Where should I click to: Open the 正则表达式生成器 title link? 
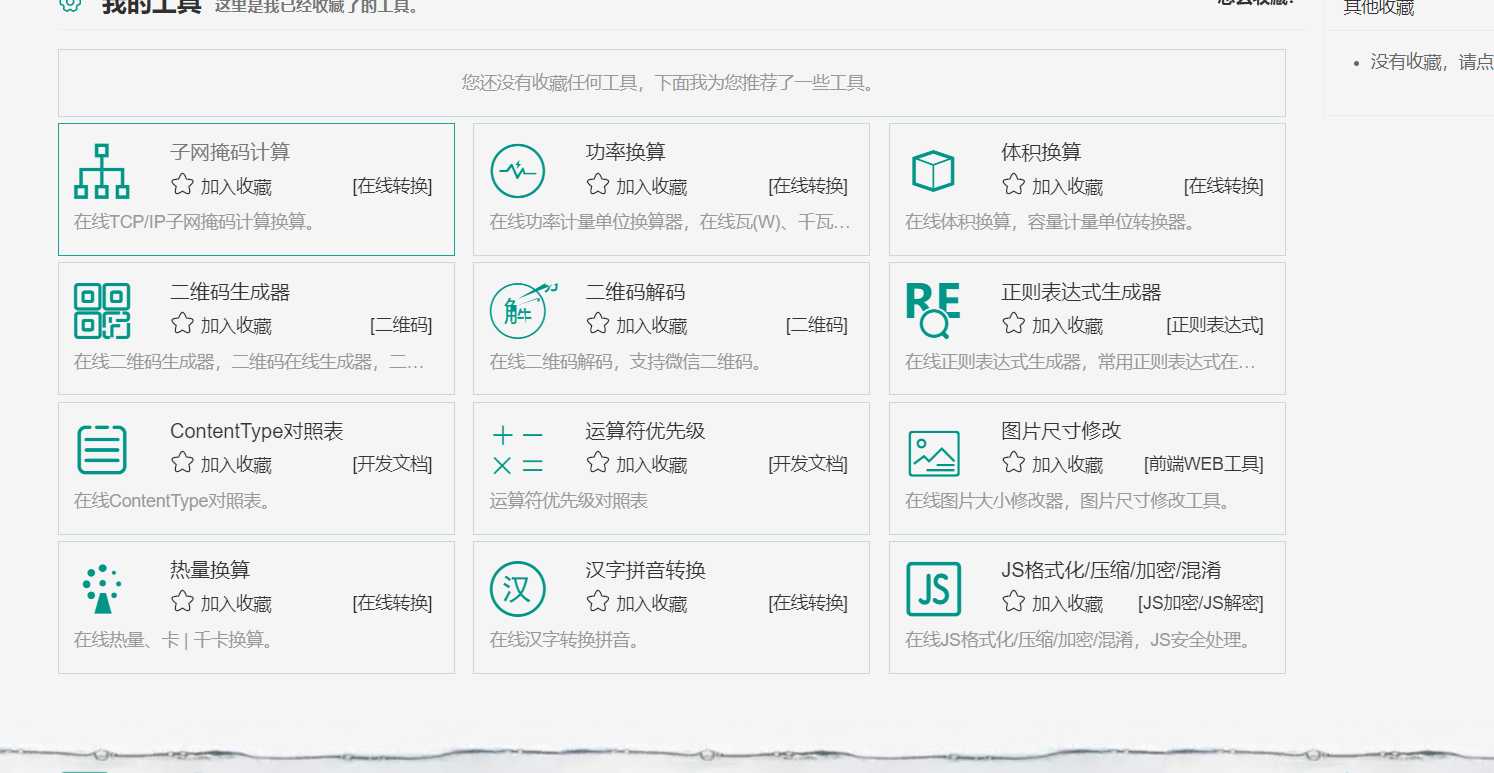click(x=1082, y=292)
